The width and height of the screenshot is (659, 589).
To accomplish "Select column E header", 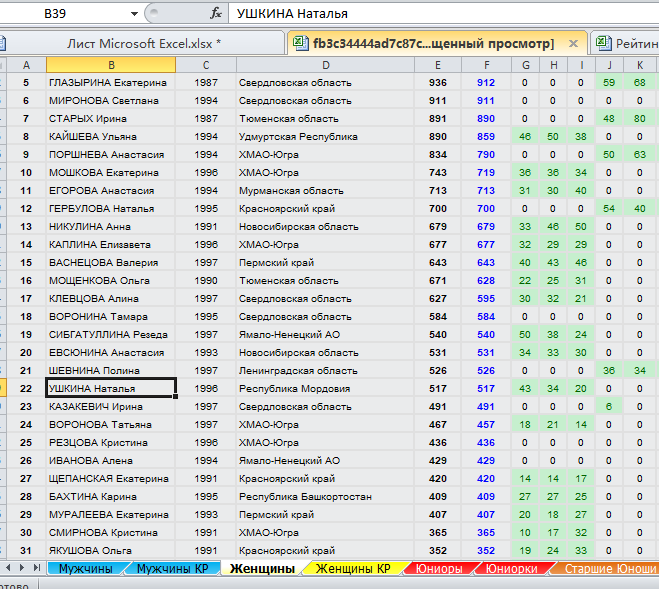I will click(x=438, y=65).
